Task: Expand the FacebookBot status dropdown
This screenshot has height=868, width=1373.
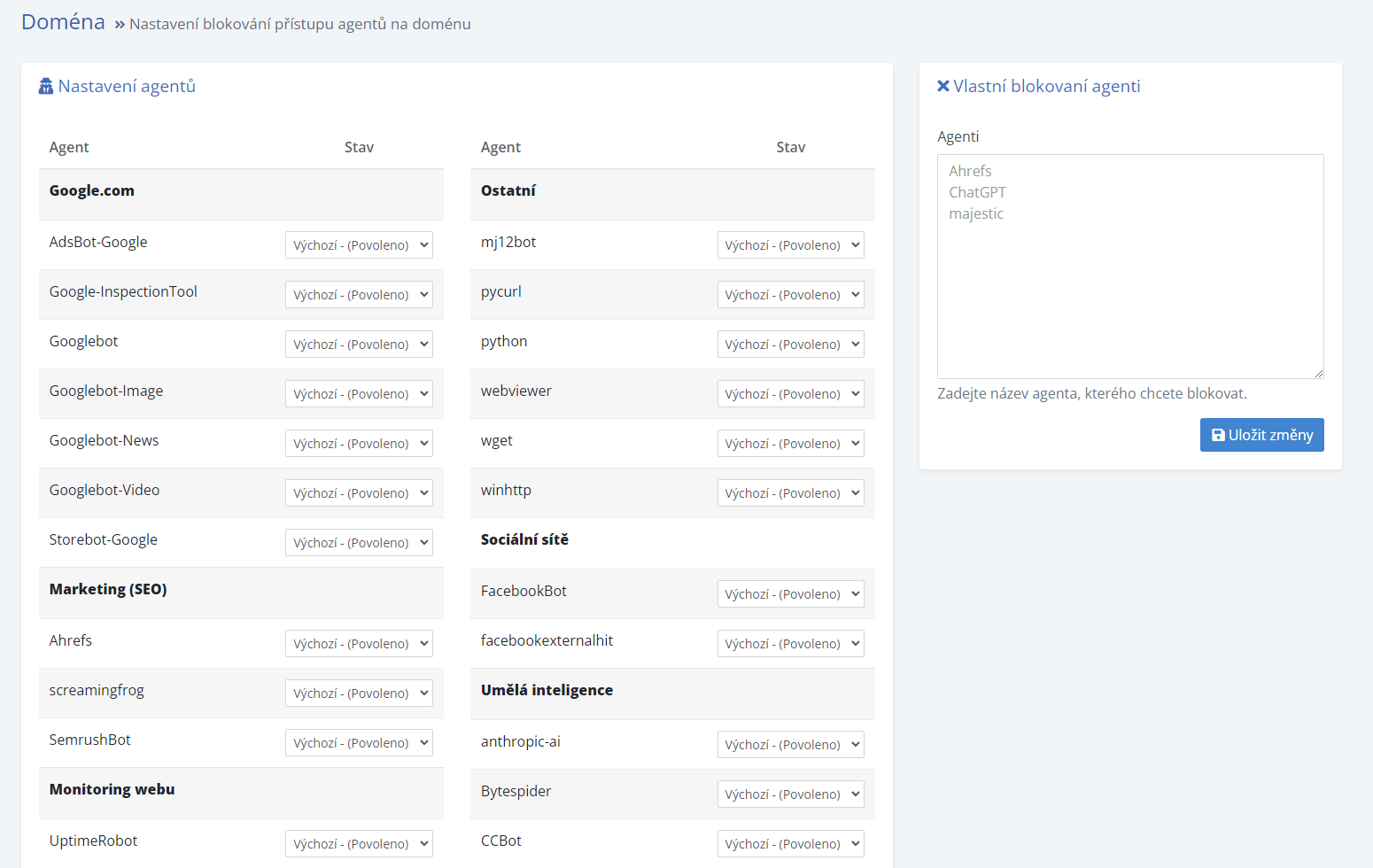Action: pos(790,594)
